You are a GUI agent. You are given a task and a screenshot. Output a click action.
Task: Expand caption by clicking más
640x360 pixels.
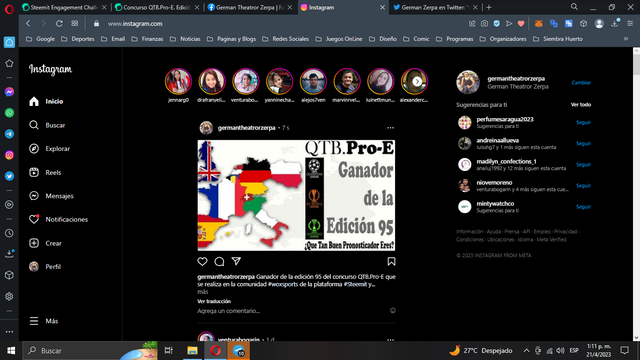[203, 292]
